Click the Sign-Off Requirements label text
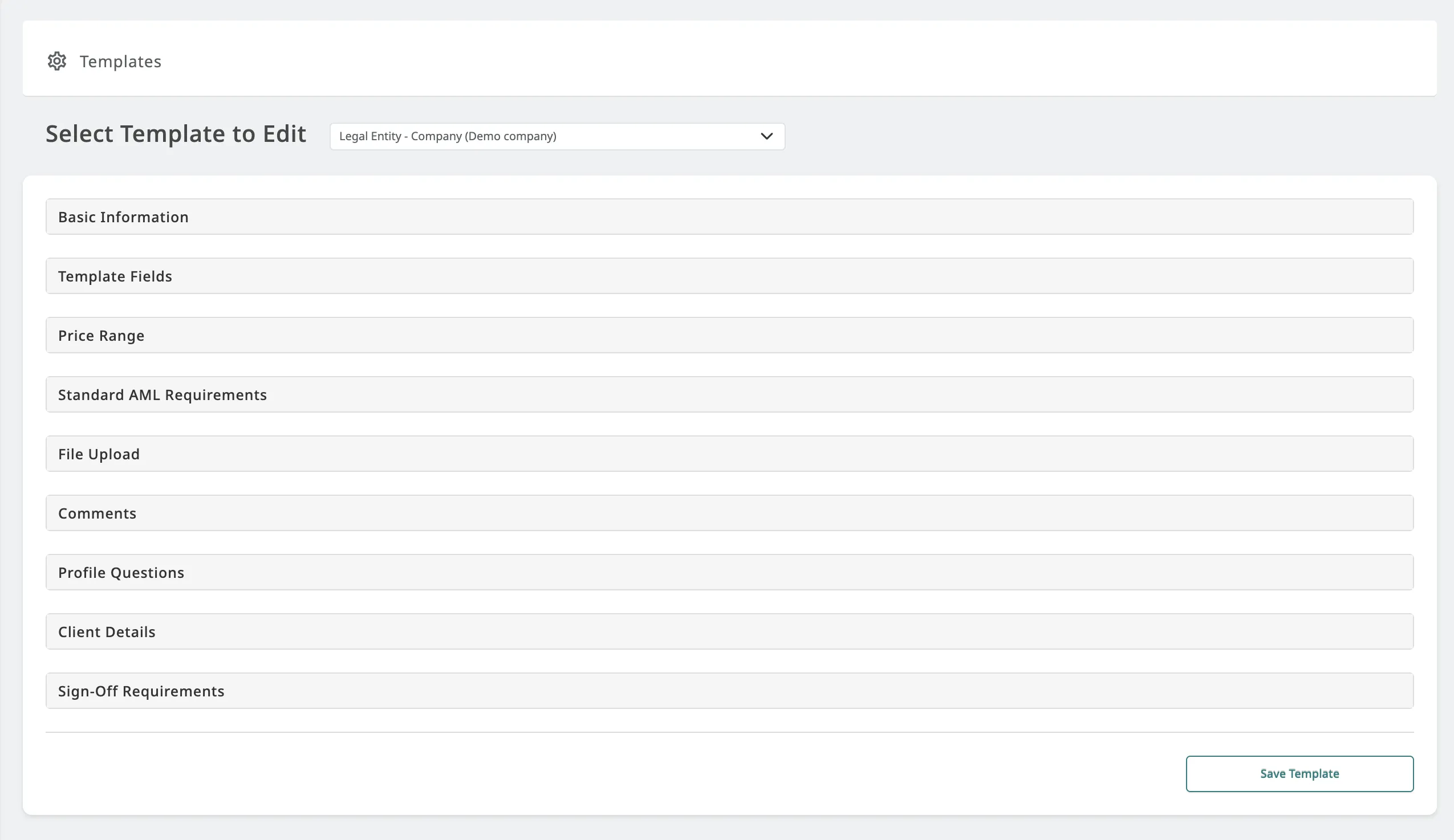1454x840 pixels. [141, 691]
